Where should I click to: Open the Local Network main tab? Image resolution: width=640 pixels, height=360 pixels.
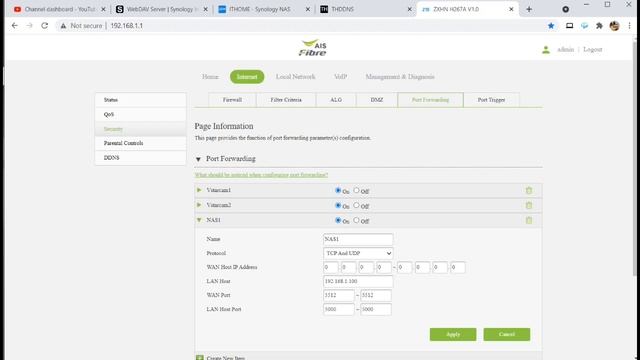pyautogui.click(x=296, y=77)
